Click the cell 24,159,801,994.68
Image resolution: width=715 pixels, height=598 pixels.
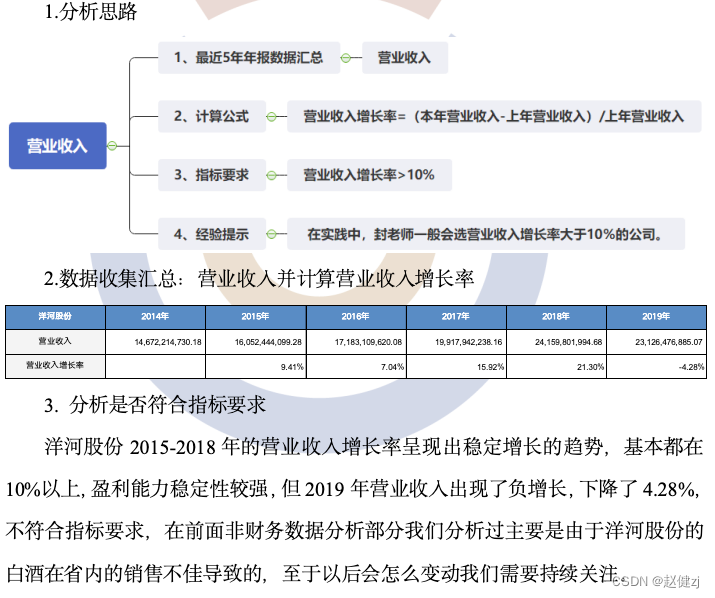pyautogui.click(x=556, y=342)
